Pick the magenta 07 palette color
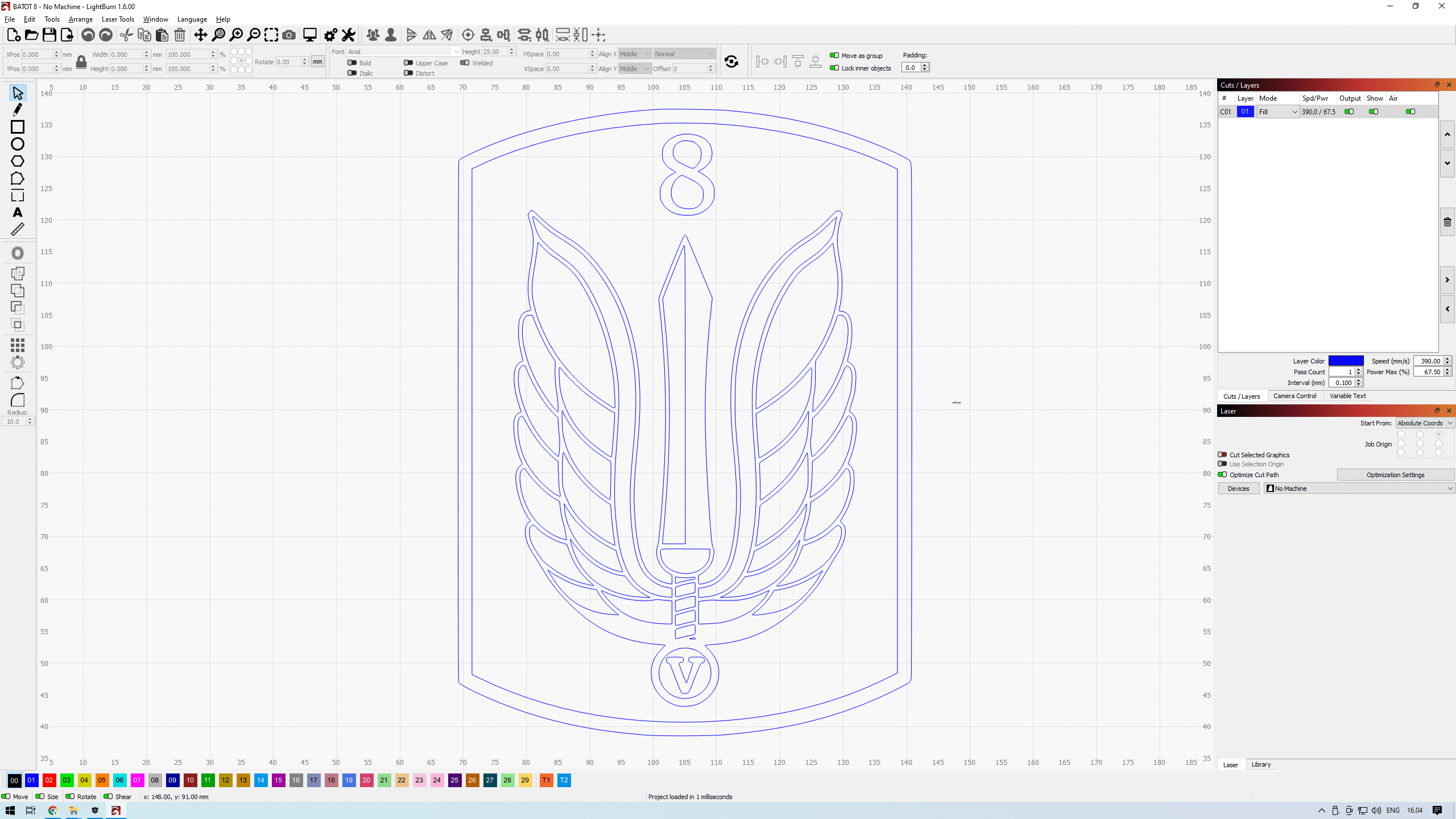The height and width of the screenshot is (819, 1456). (x=137, y=780)
